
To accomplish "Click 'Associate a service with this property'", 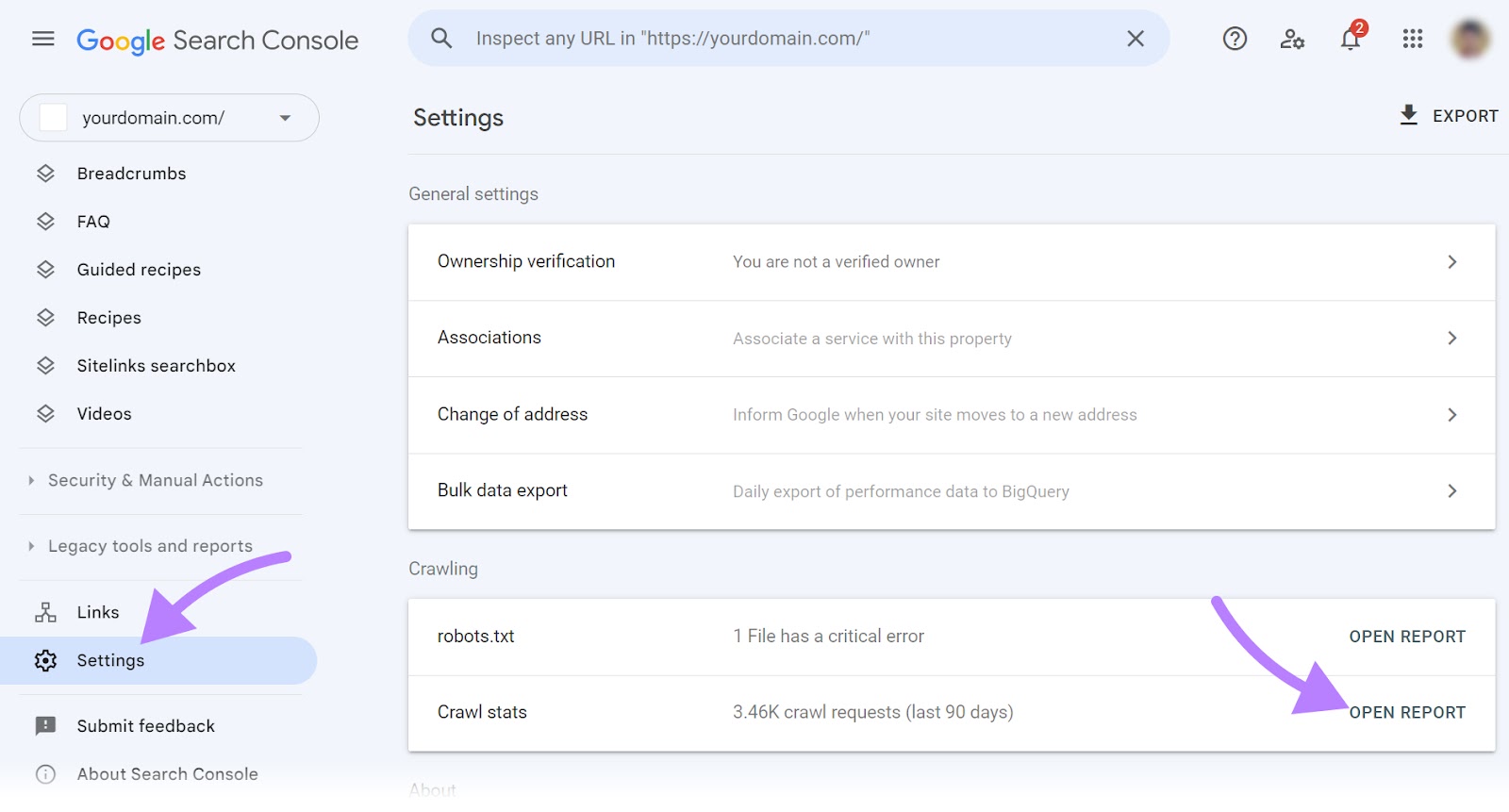I will pos(872,339).
